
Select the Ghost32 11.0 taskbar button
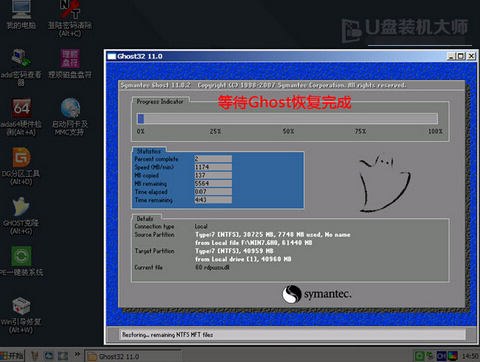coord(133,356)
